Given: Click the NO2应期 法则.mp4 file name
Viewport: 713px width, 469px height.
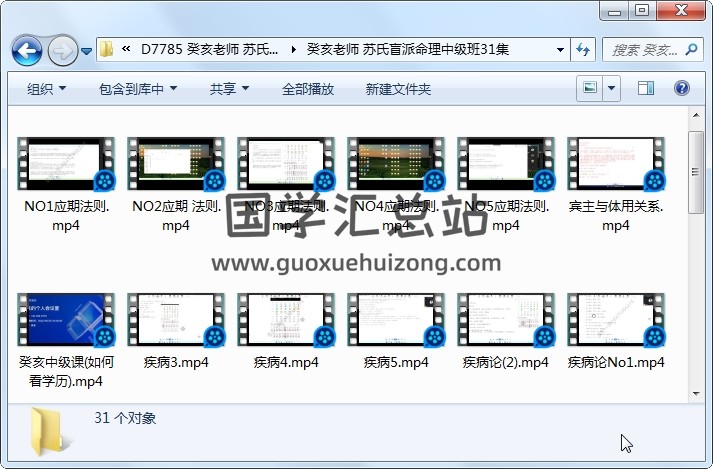Looking at the screenshot, I should pos(176,216).
